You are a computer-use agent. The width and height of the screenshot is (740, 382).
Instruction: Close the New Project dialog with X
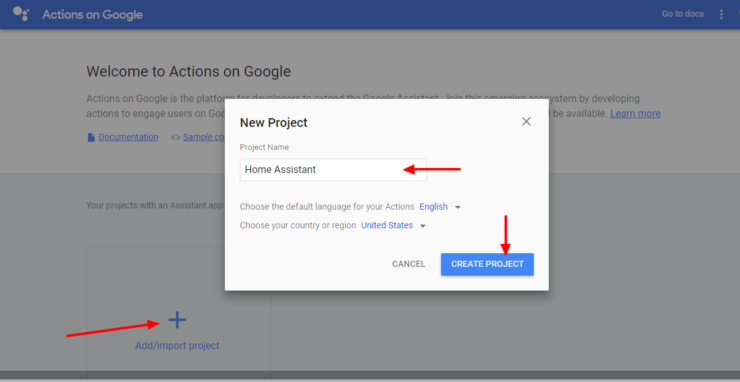(x=526, y=121)
